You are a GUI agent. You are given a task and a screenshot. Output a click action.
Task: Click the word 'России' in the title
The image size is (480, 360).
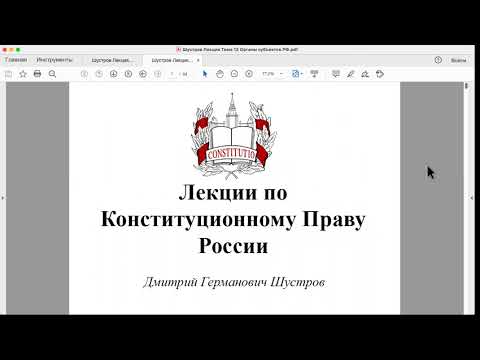pyautogui.click(x=233, y=246)
